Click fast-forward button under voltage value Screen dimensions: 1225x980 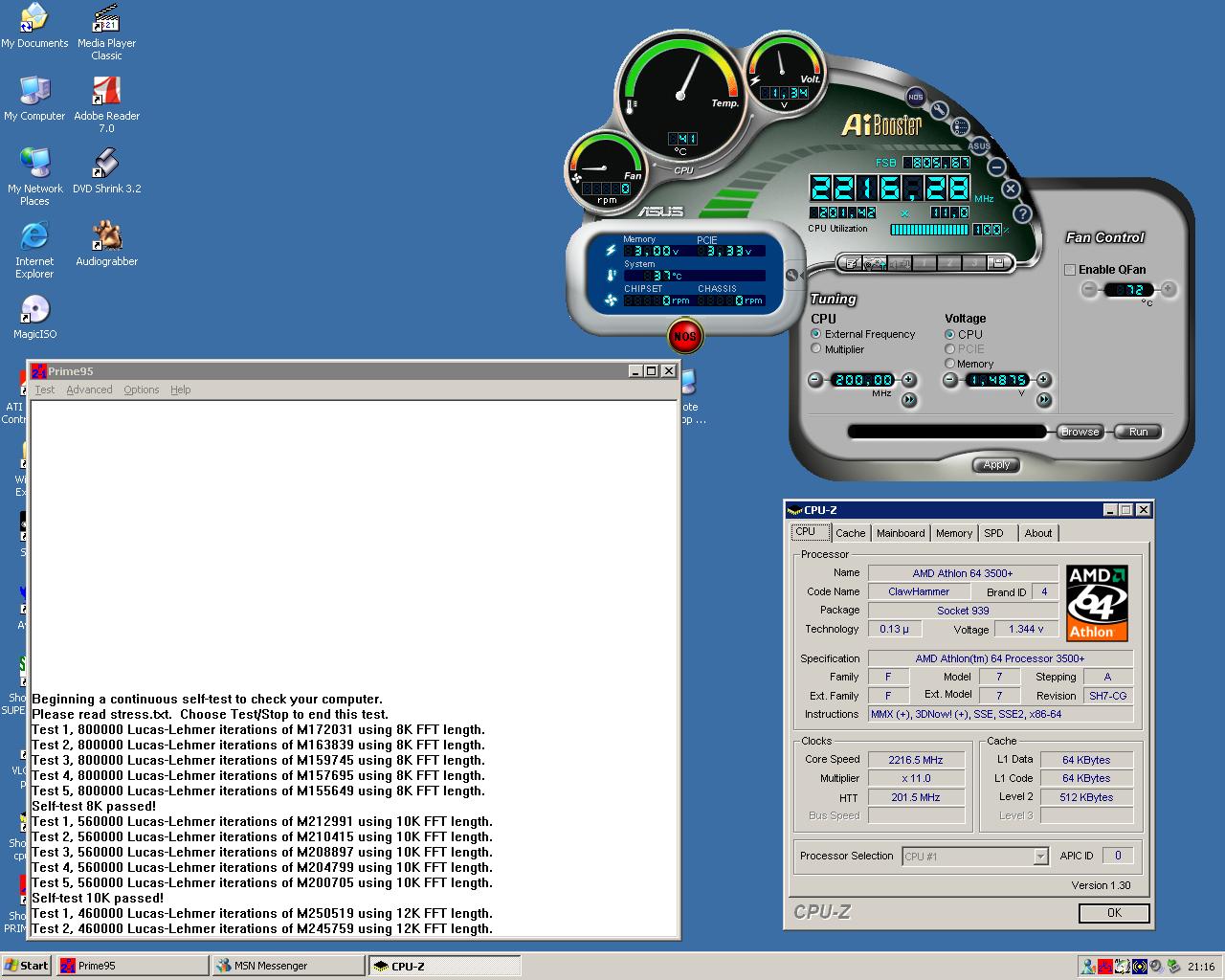pyautogui.click(x=1043, y=400)
